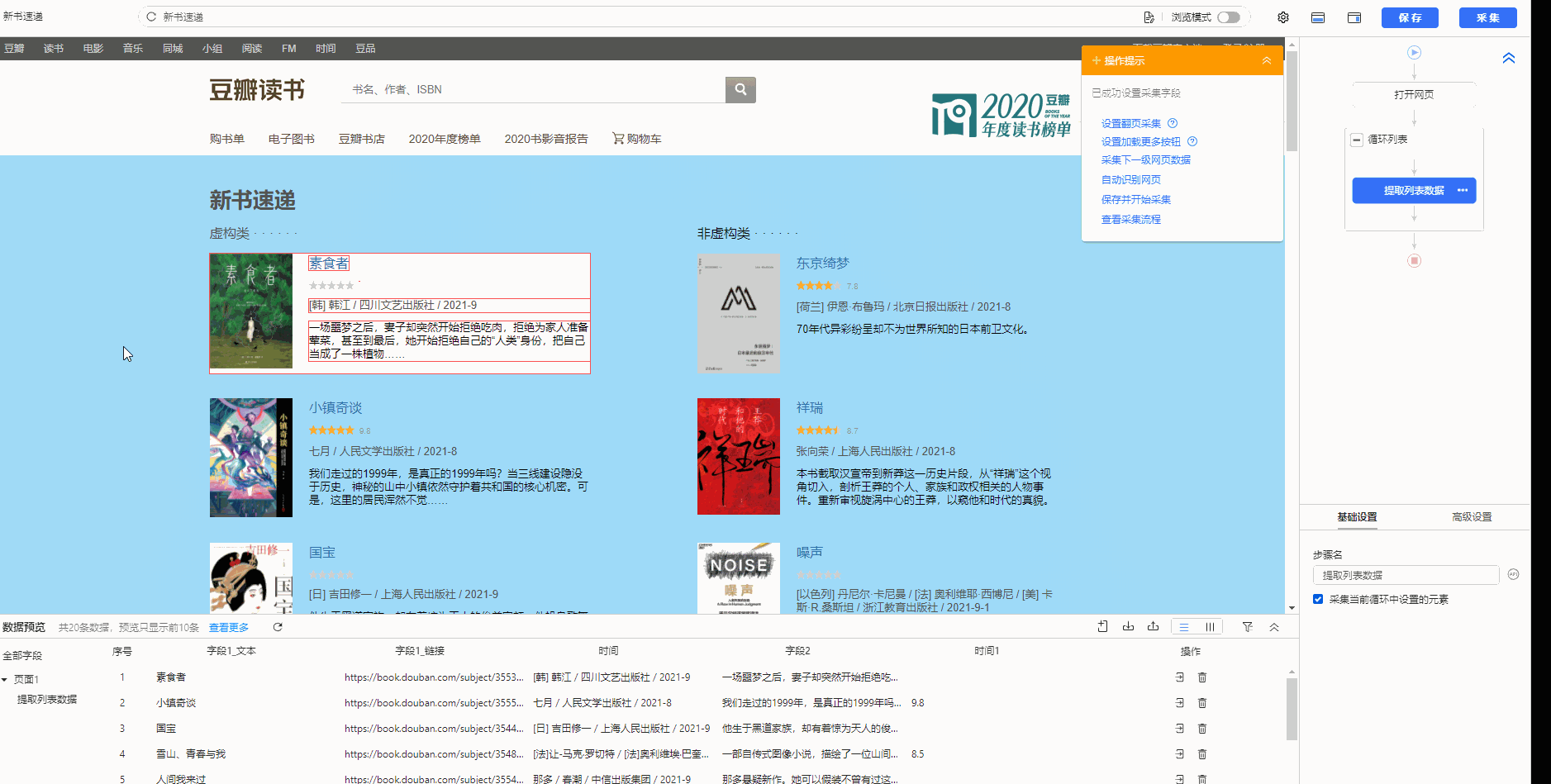This screenshot has height=784, width=1551.
Task: Click the 设置翻页采集 link
Action: (1130, 123)
